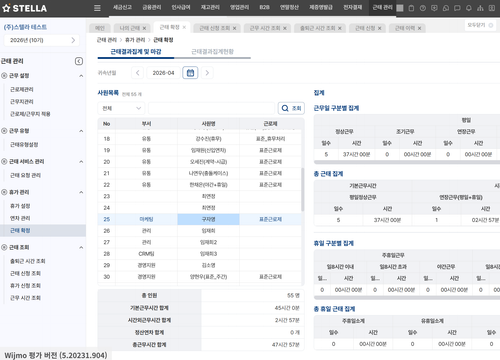Open the 2026년 (10기) fiscal year selector
The image size is (500, 360).
[42, 40]
